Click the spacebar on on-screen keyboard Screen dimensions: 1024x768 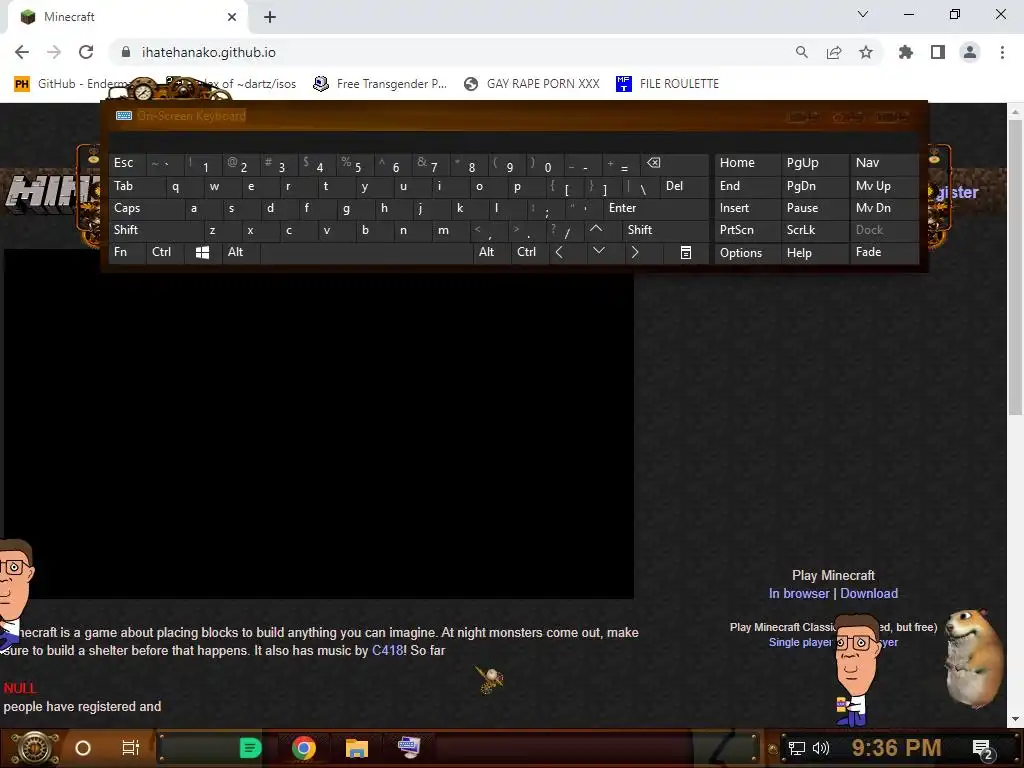point(366,253)
